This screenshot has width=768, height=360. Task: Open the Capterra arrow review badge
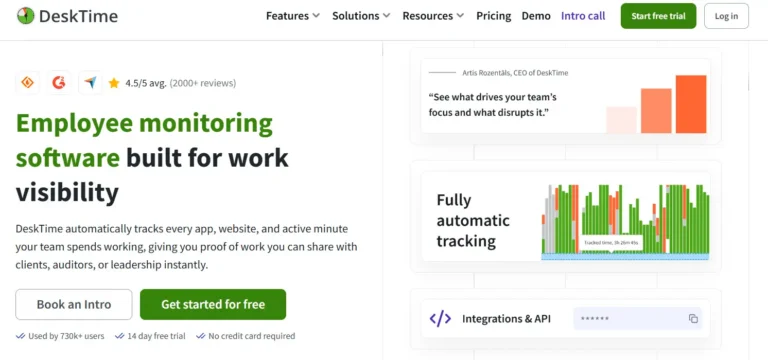tap(90, 83)
